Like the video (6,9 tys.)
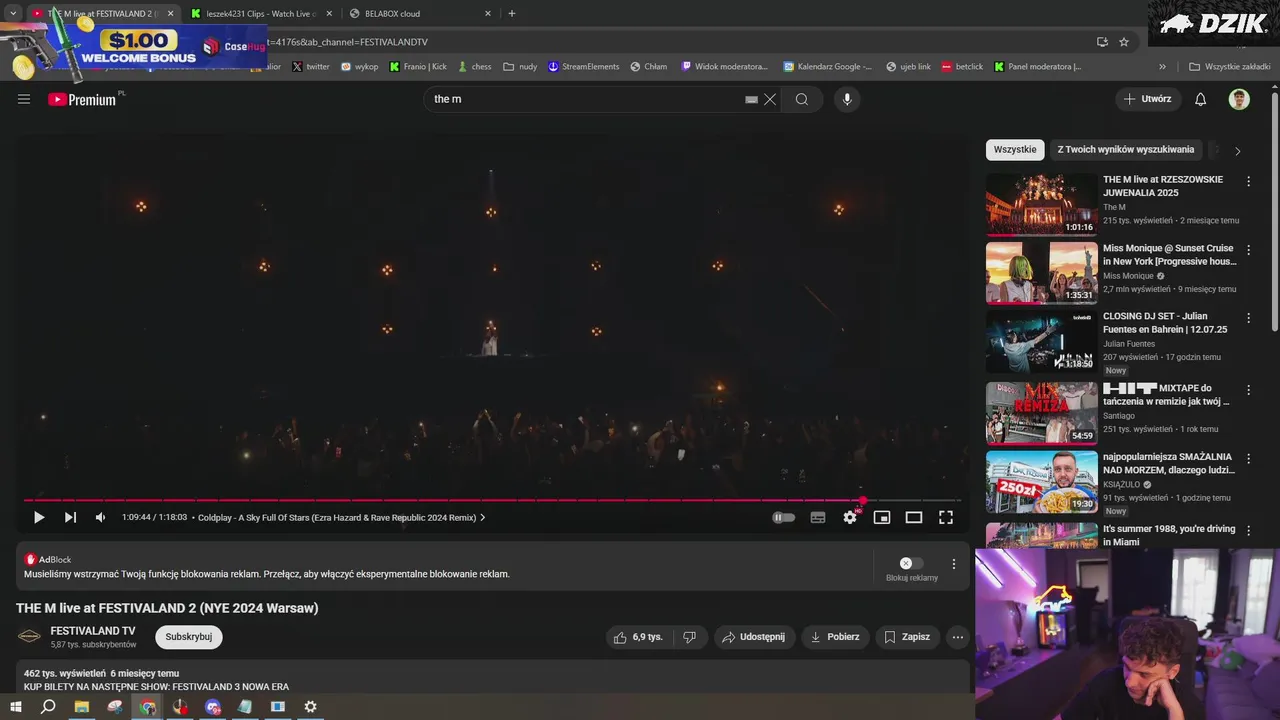Image resolution: width=1280 pixels, height=720 pixels. pos(639,637)
